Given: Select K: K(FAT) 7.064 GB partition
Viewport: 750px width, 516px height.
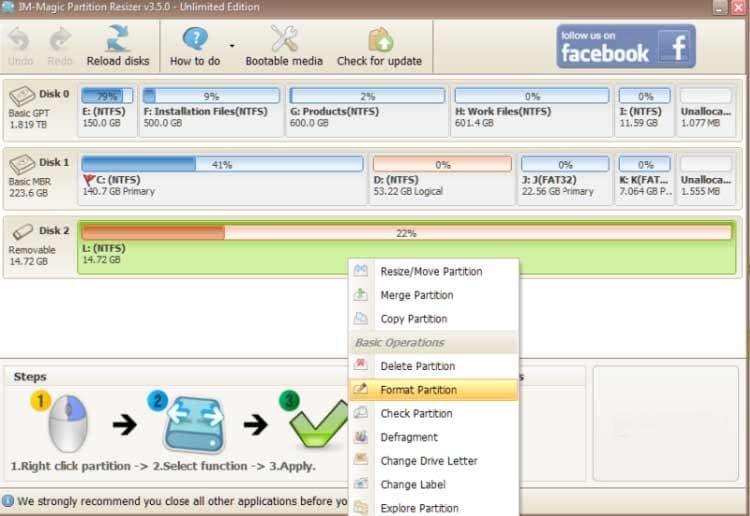Looking at the screenshot, I should pyautogui.click(x=644, y=180).
